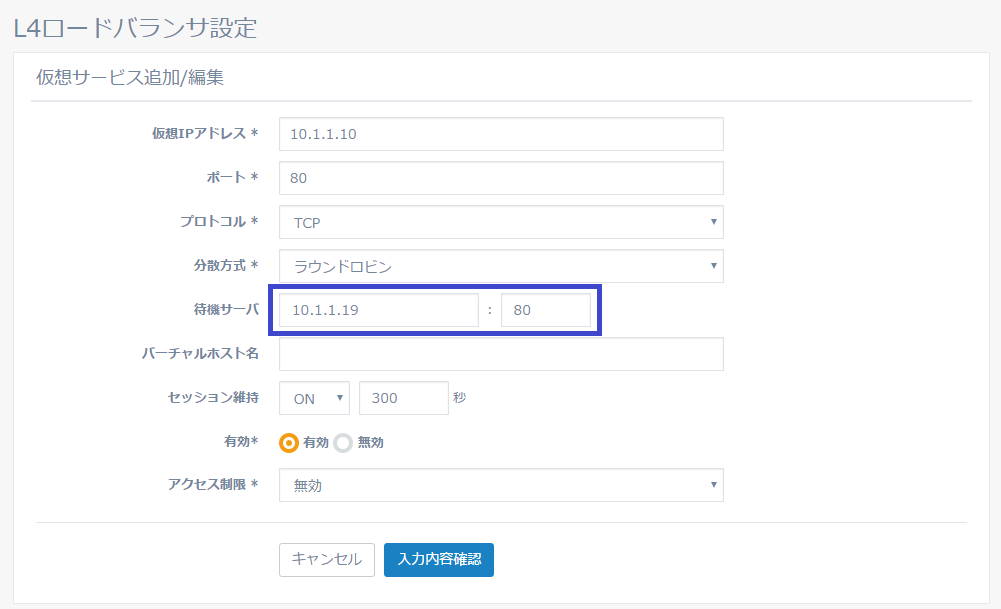This screenshot has width=1001, height=609.
Task: Click the L4ロードバランサ設定 page title
Action: click(135, 27)
